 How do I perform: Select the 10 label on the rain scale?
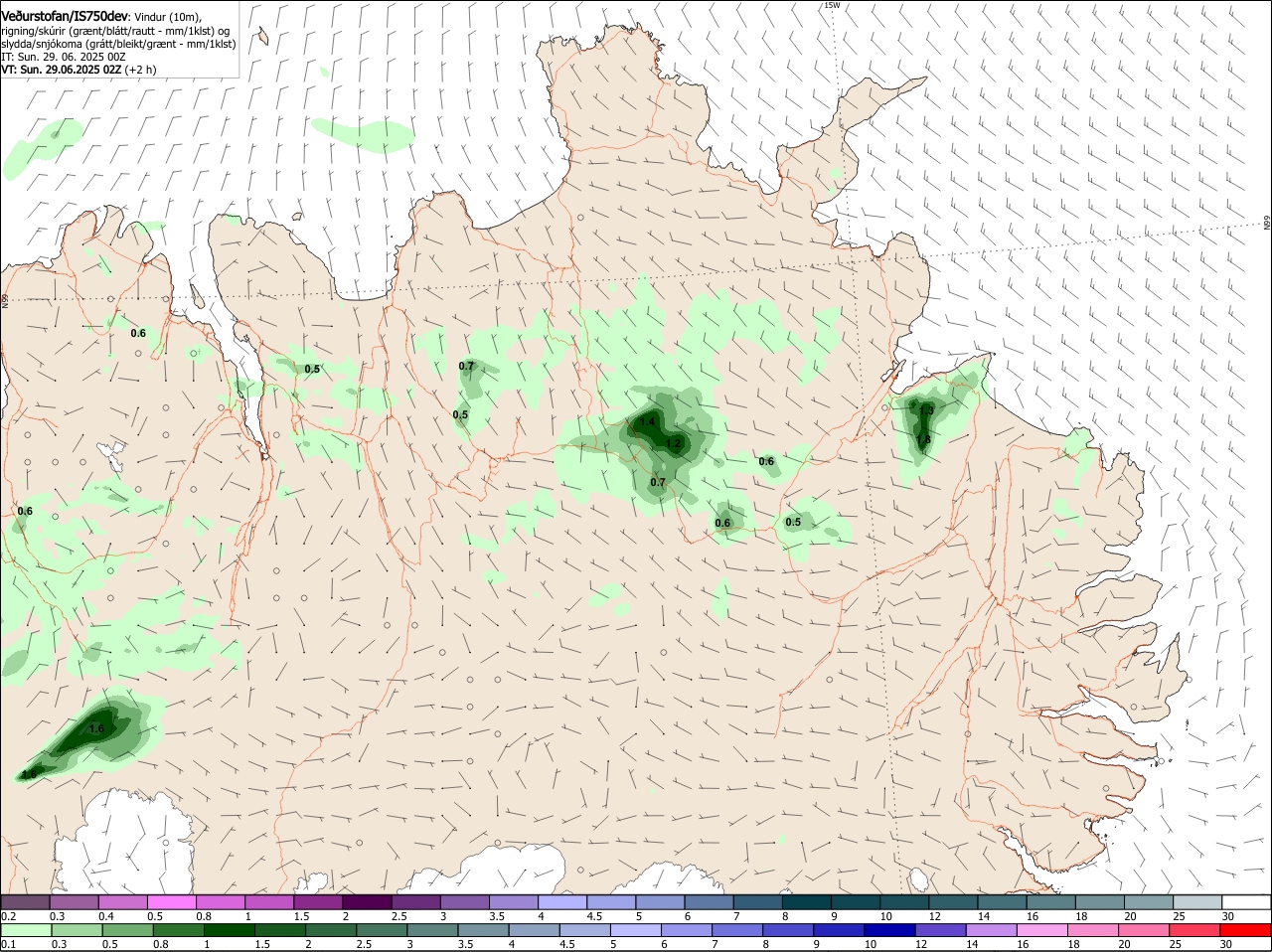tap(870, 944)
